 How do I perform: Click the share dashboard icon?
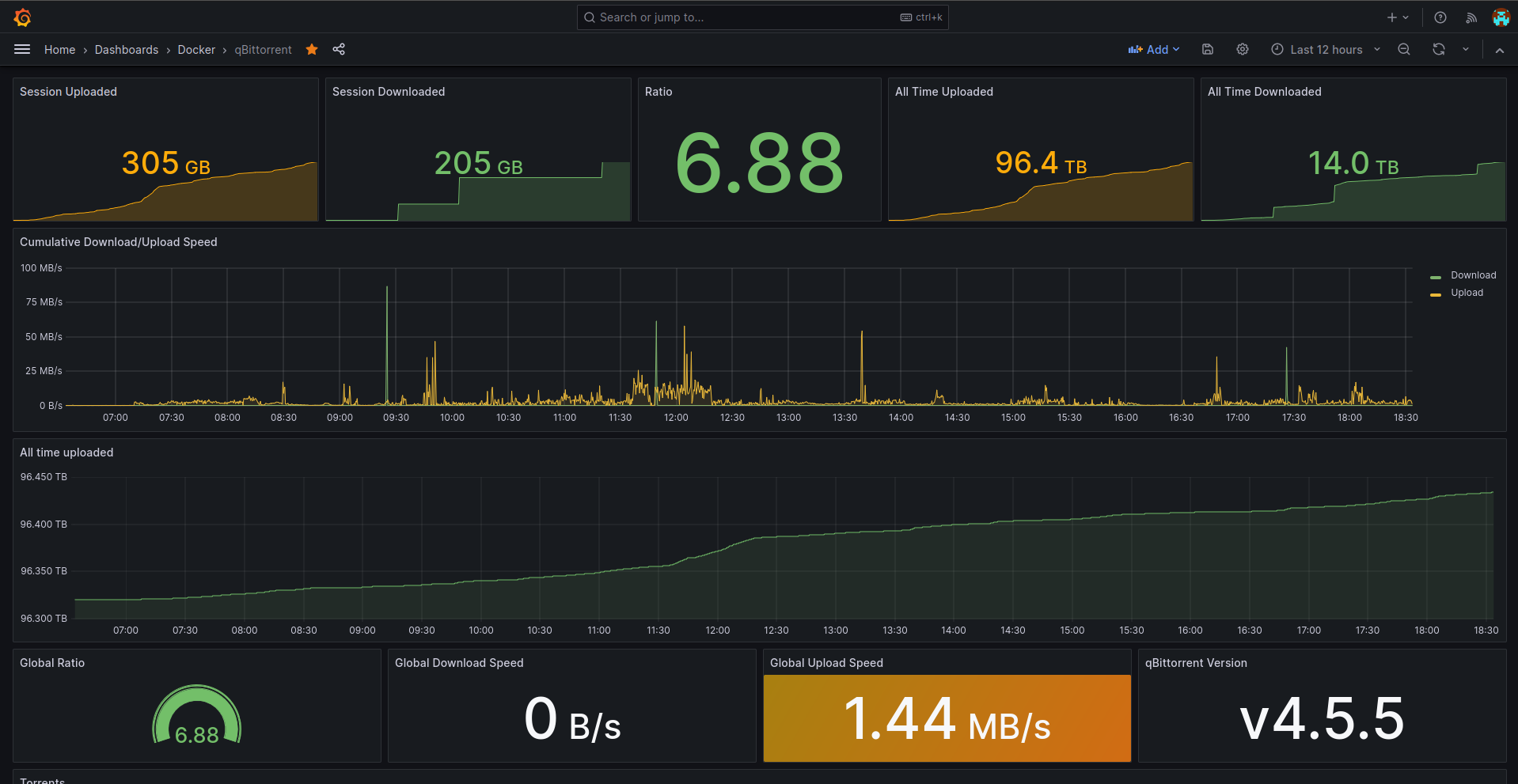tap(339, 49)
